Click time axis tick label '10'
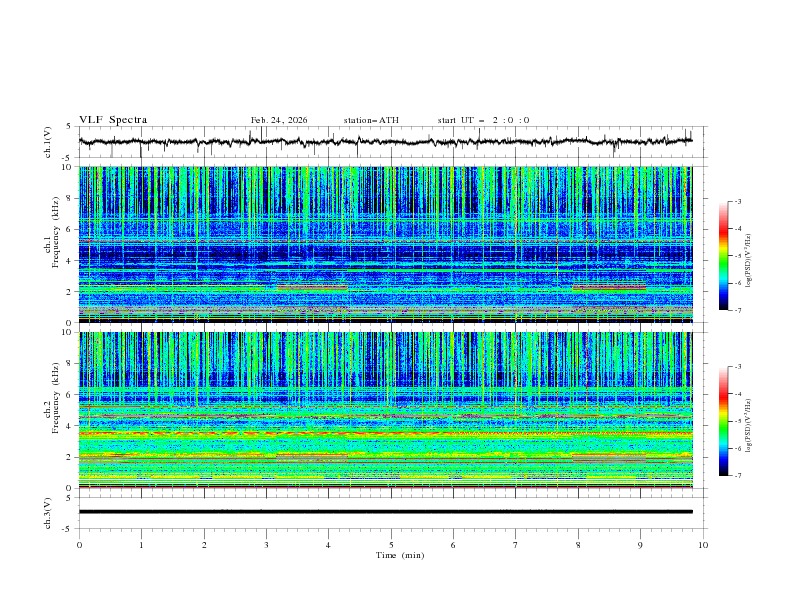The height and width of the screenshot is (612, 792). 703,545
